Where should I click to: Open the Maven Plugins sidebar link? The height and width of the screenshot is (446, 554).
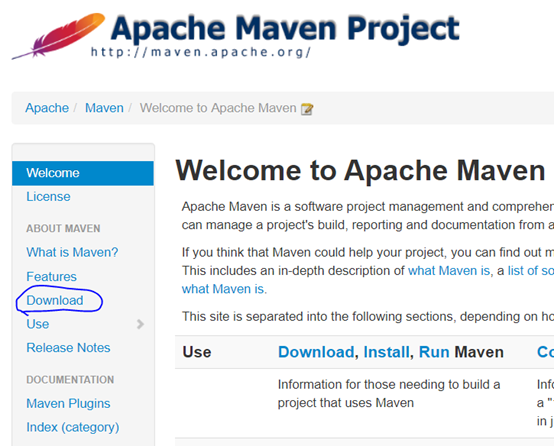point(68,404)
